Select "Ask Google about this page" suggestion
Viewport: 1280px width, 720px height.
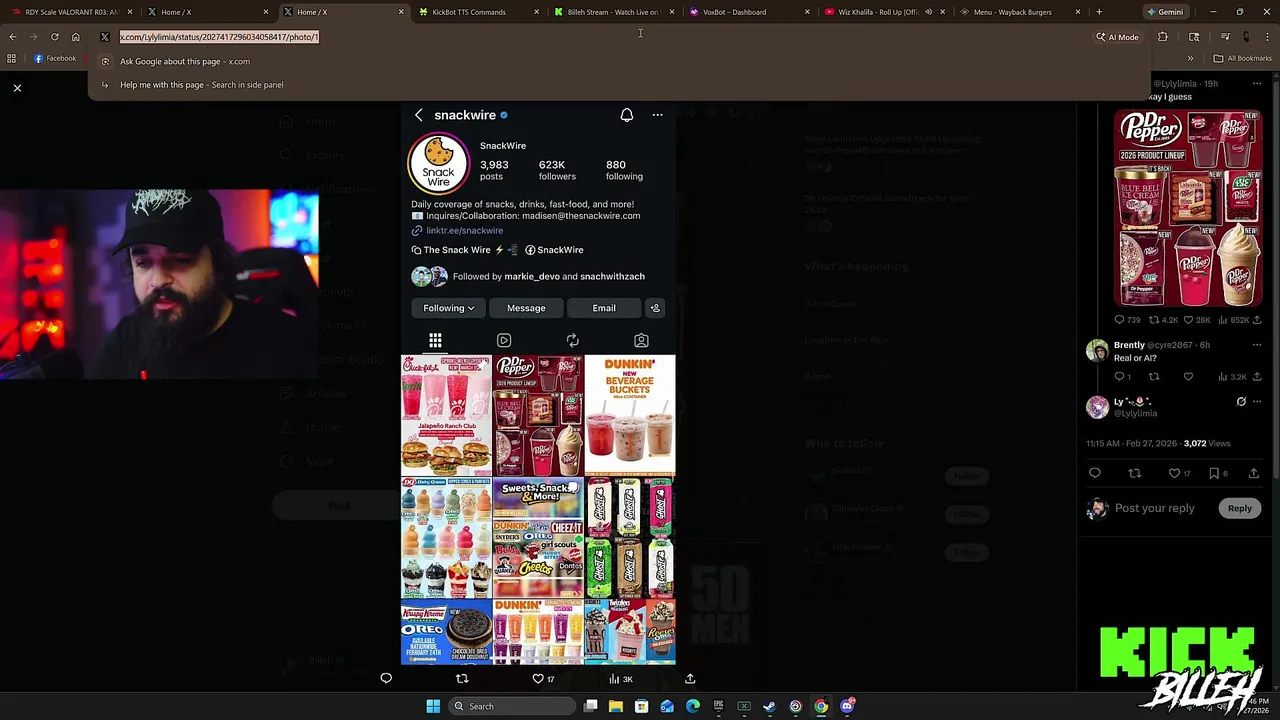[620, 61]
